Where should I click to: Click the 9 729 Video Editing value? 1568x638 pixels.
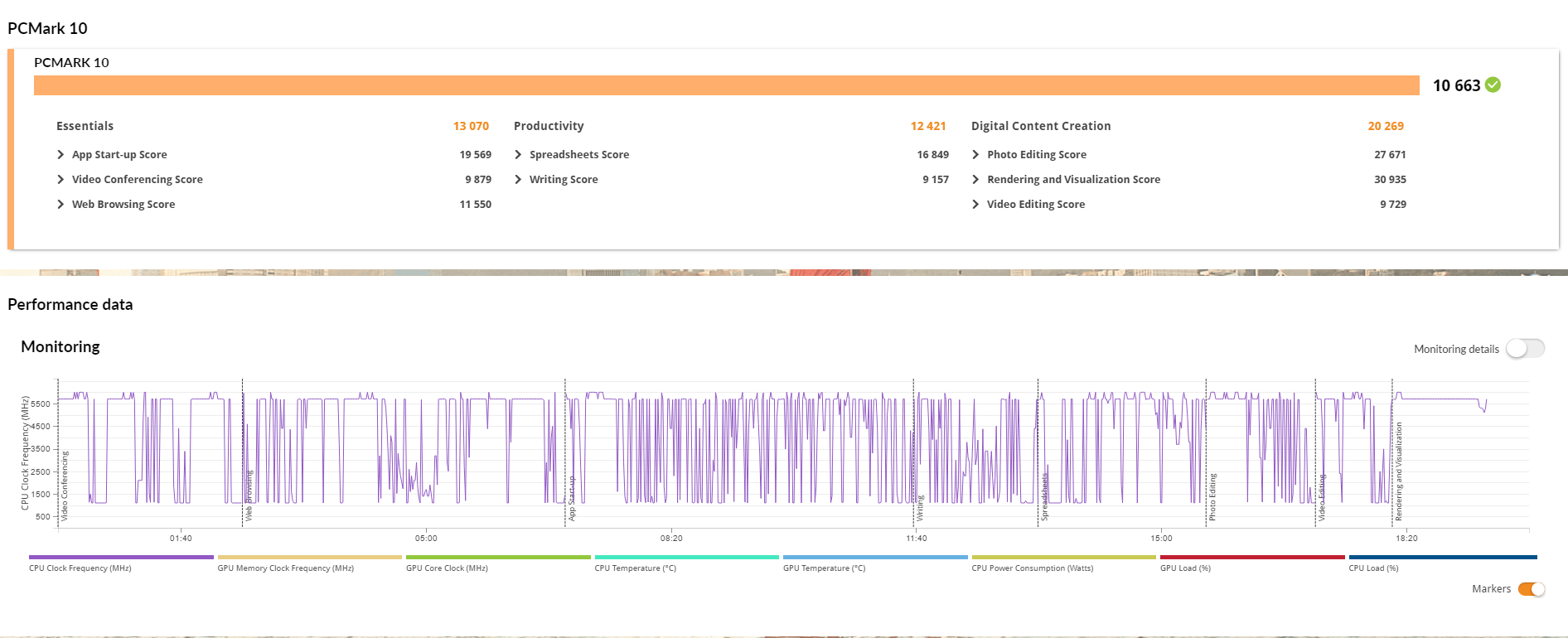pos(1393,205)
